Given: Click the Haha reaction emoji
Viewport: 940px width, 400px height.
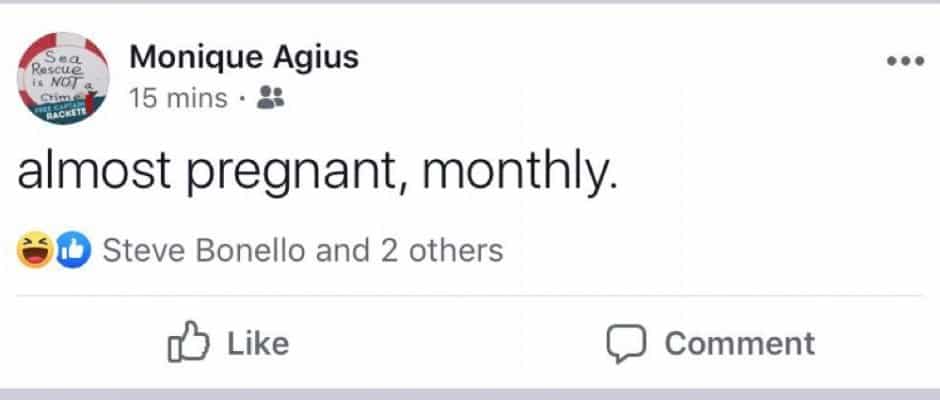Looking at the screenshot, I should click(36, 250).
